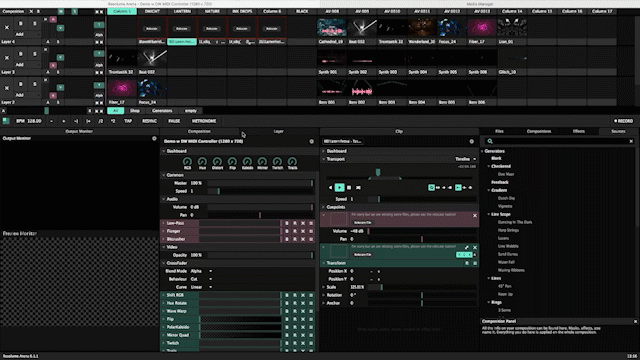Image resolution: width=640 pixels, height=360 pixels.
Task: Remove the Shift RGB effect
Action: coord(303,295)
